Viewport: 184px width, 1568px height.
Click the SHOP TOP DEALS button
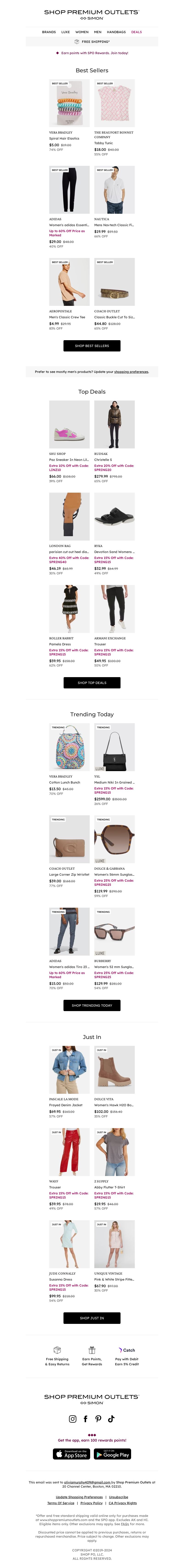[x=92, y=682]
